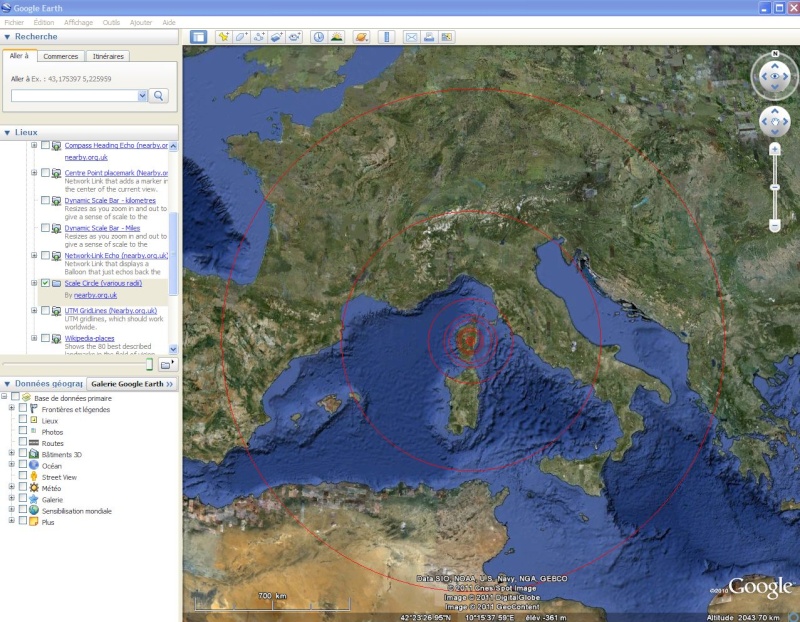The image size is (800, 622).
Task: Follow the nearby.org.uk link under Scale Circle
Action: click(x=95, y=295)
